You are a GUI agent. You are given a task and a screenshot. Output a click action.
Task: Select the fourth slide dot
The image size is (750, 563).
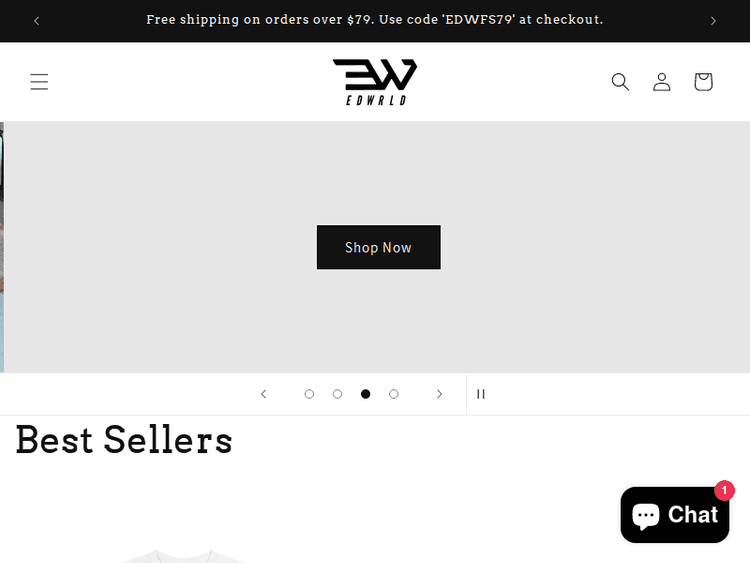[394, 394]
